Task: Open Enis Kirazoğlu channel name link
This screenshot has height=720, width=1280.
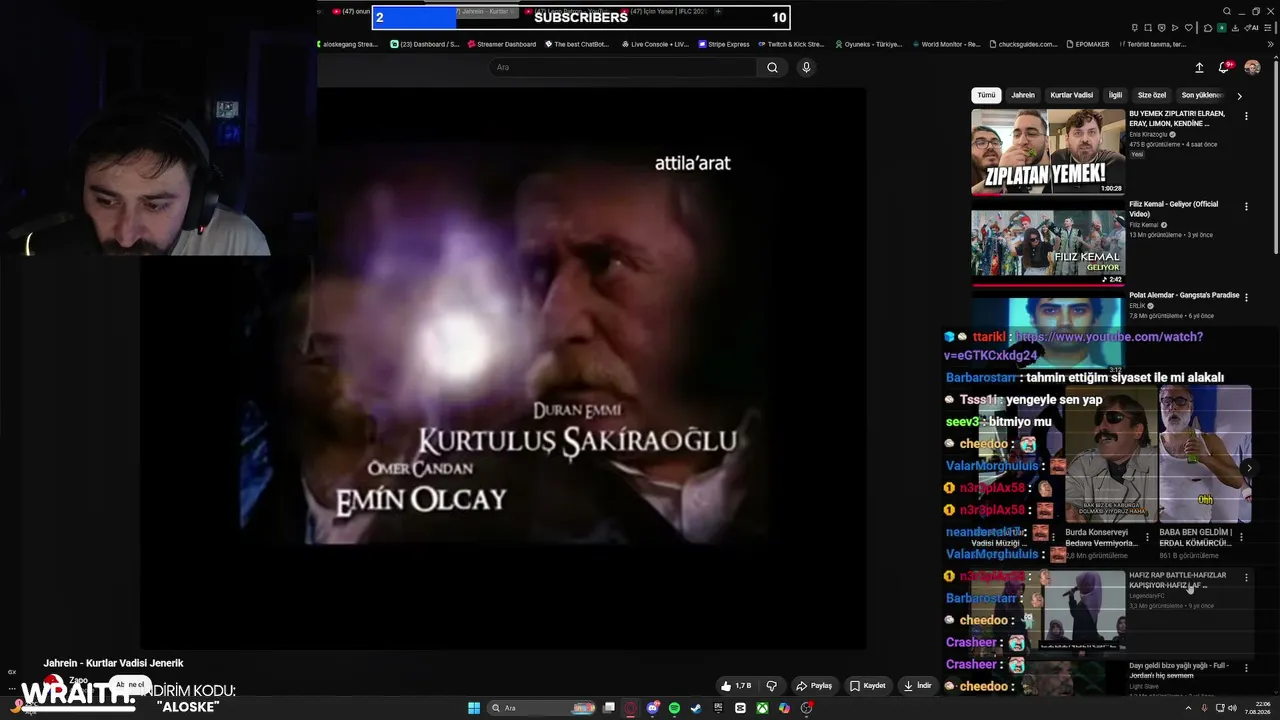Action: (1149, 134)
